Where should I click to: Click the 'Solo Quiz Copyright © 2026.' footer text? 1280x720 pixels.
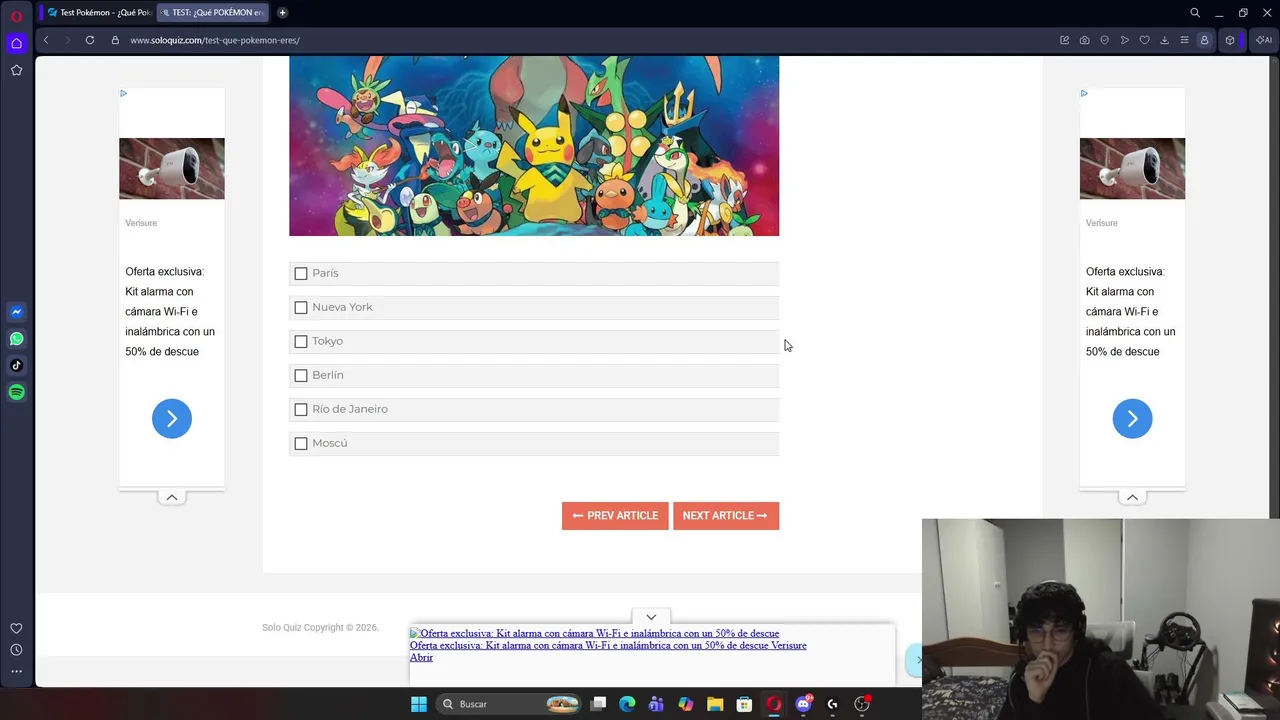(320, 628)
